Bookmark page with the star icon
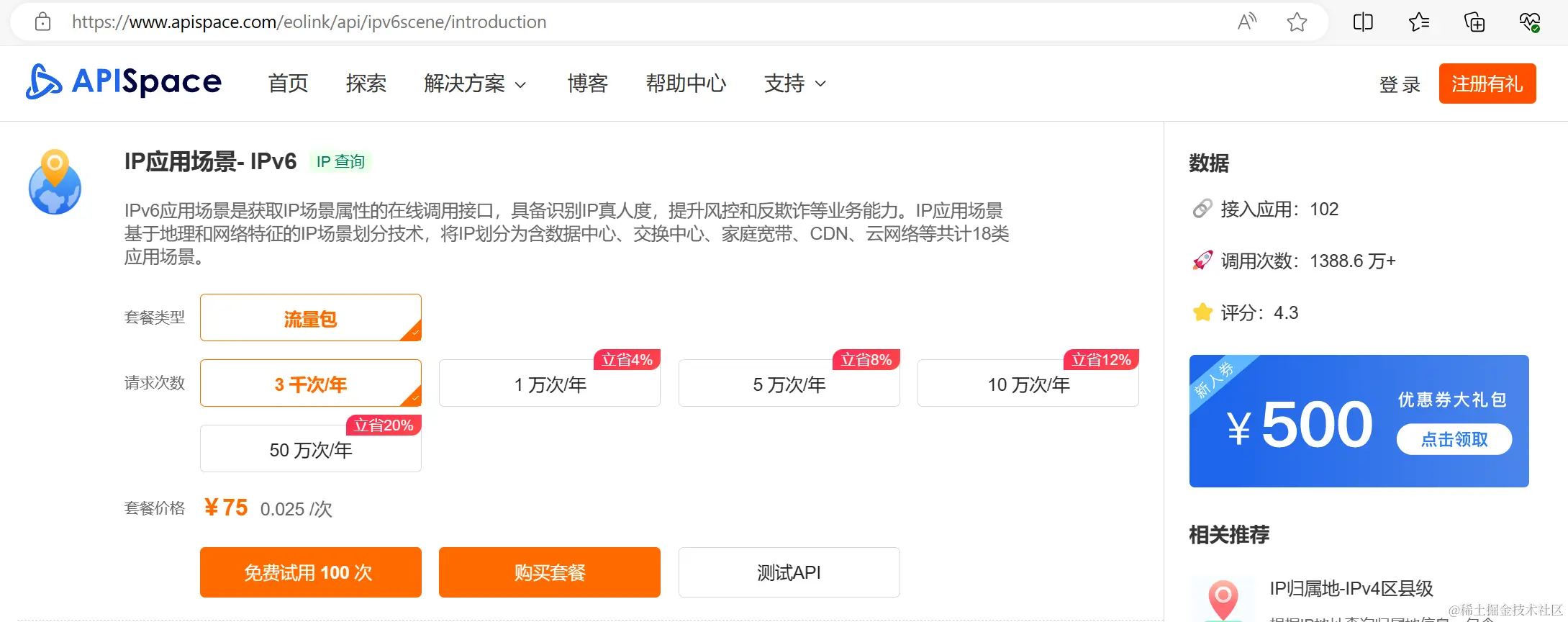Screen dimensions: 1568x622 [1297, 22]
